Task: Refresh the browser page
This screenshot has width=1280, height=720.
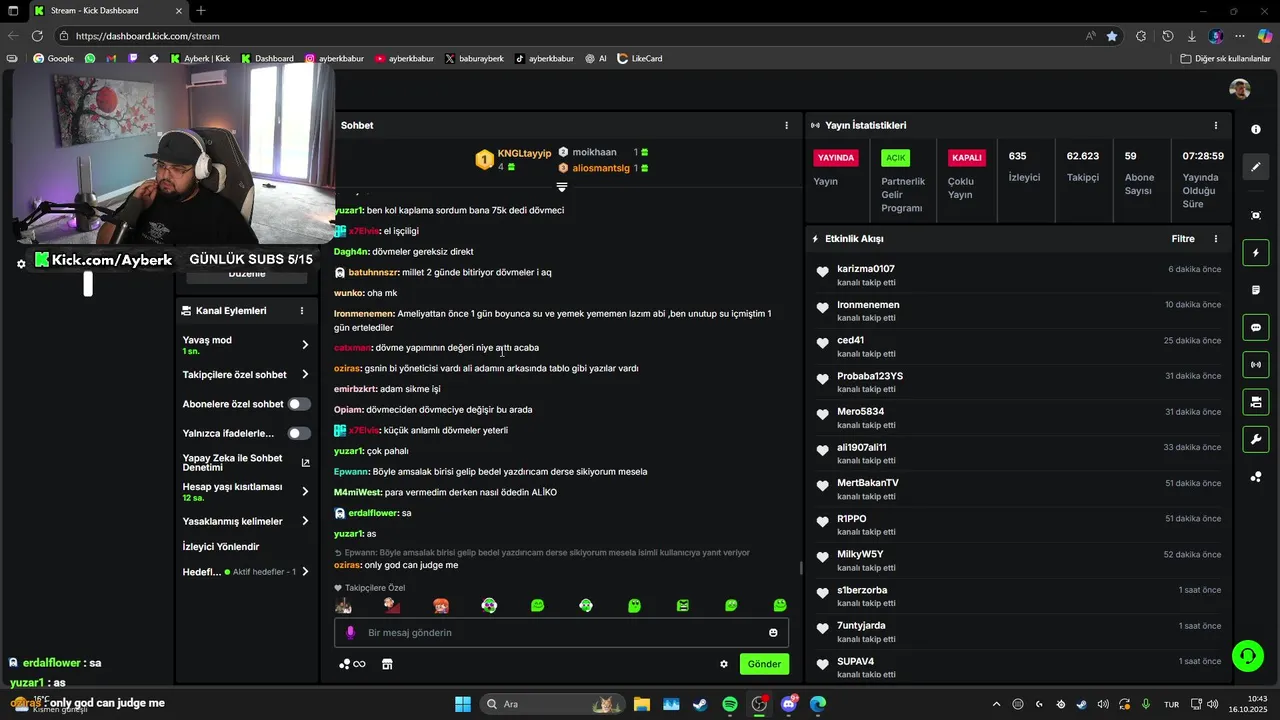Action: pyautogui.click(x=38, y=36)
